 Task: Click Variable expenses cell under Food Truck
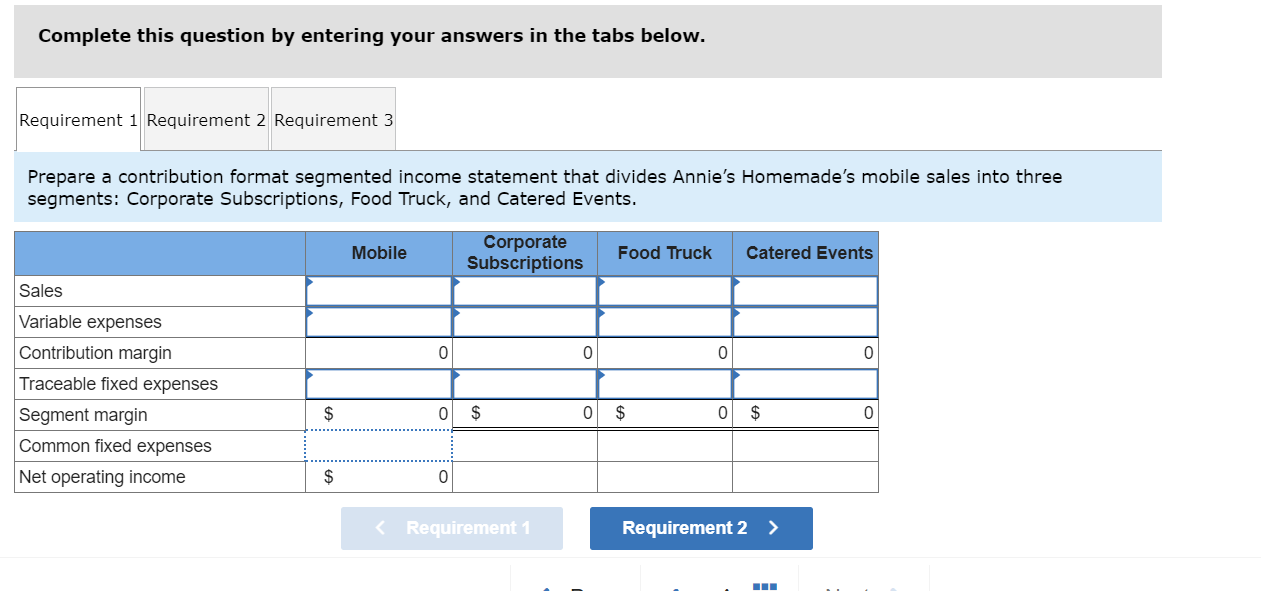pyautogui.click(x=664, y=321)
